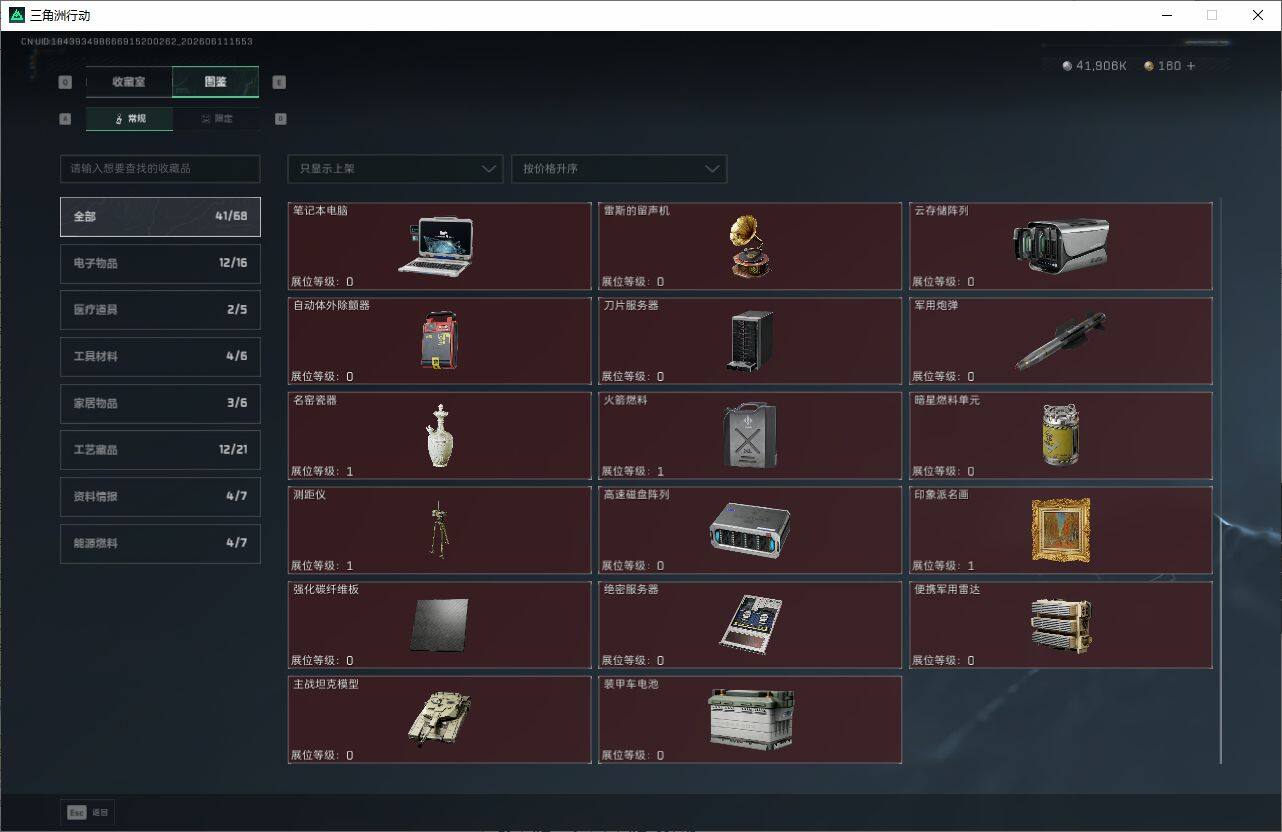Click the D key hint right of 限定
The height and width of the screenshot is (832, 1282).
[x=280, y=119]
